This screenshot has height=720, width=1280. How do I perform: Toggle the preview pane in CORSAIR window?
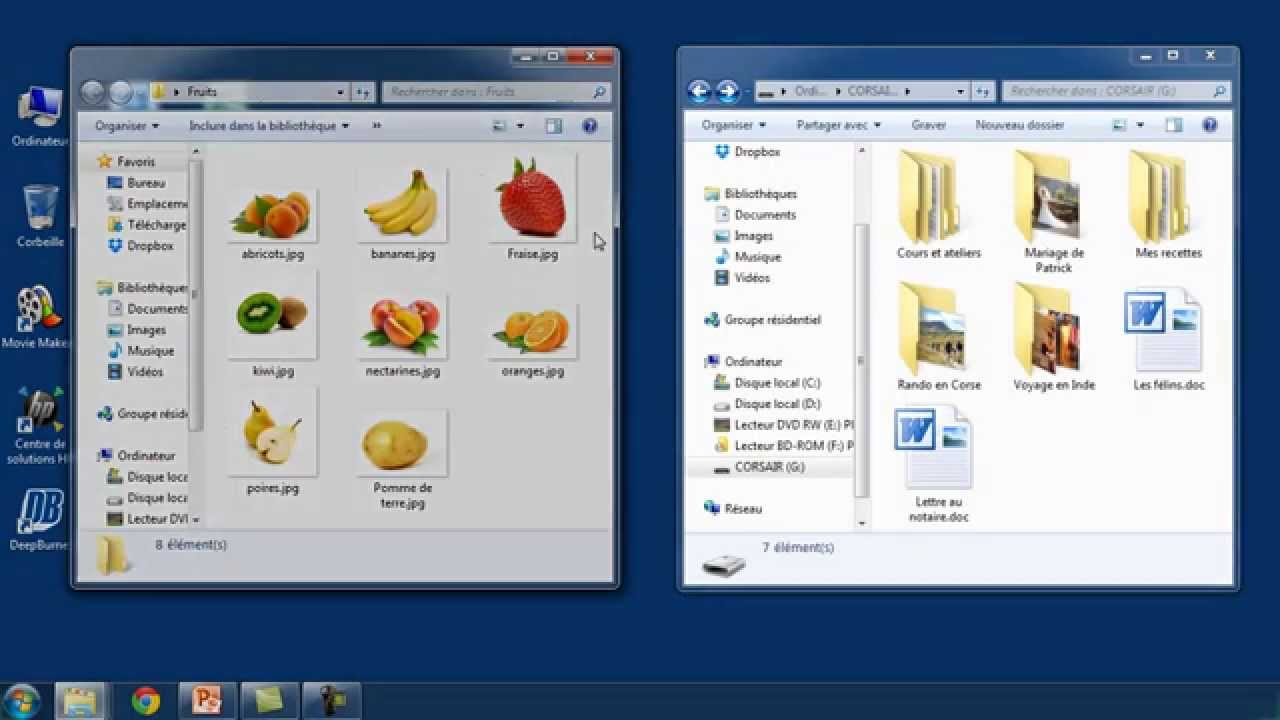tap(1173, 125)
